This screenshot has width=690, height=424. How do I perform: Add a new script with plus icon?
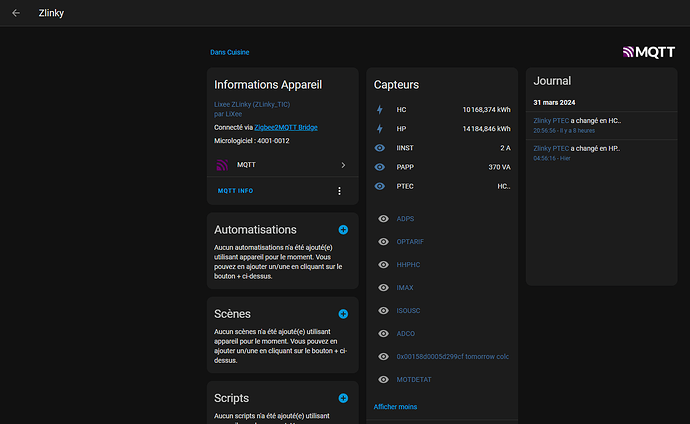343,398
